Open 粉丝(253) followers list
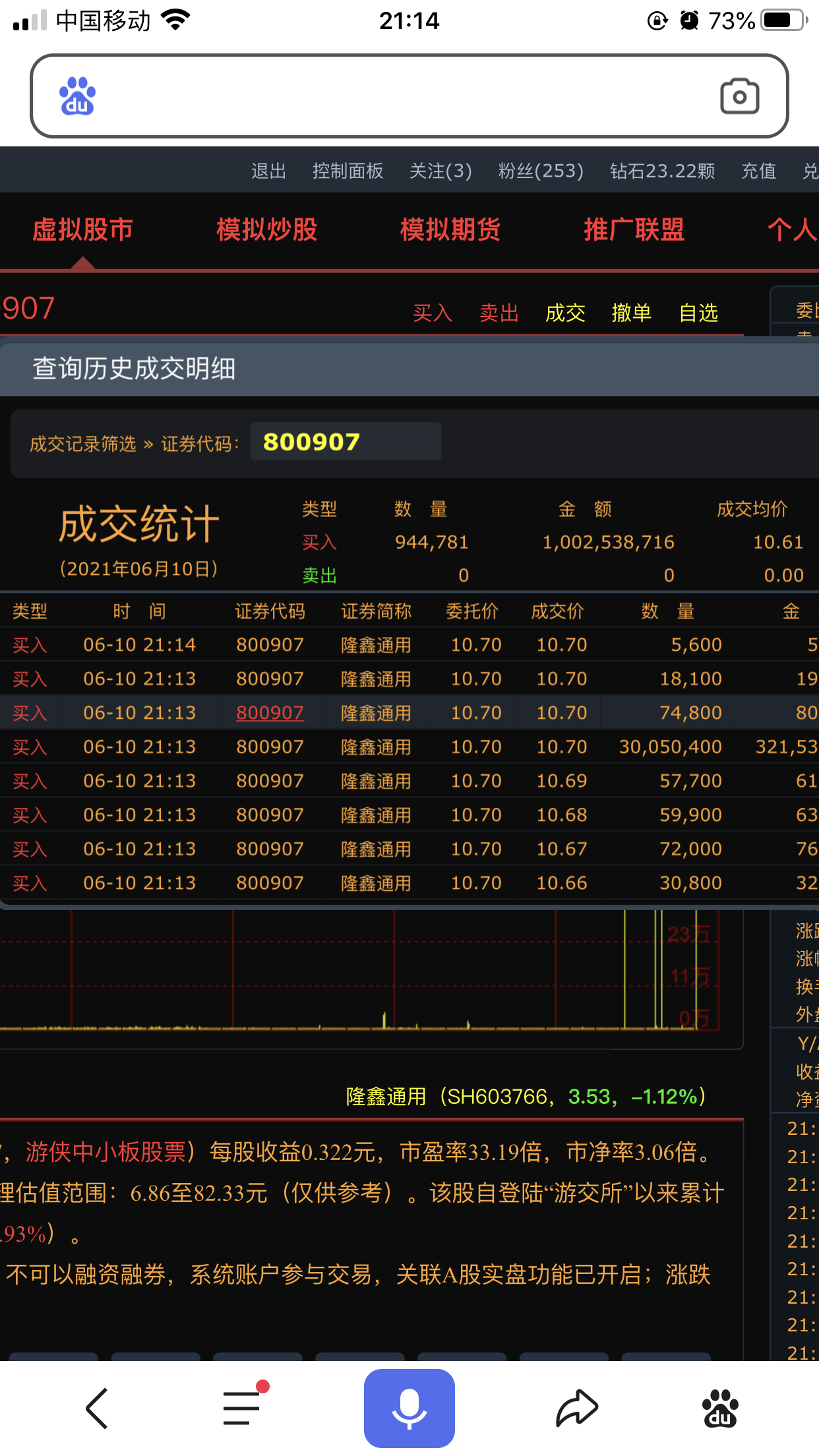 tap(541, 171)
